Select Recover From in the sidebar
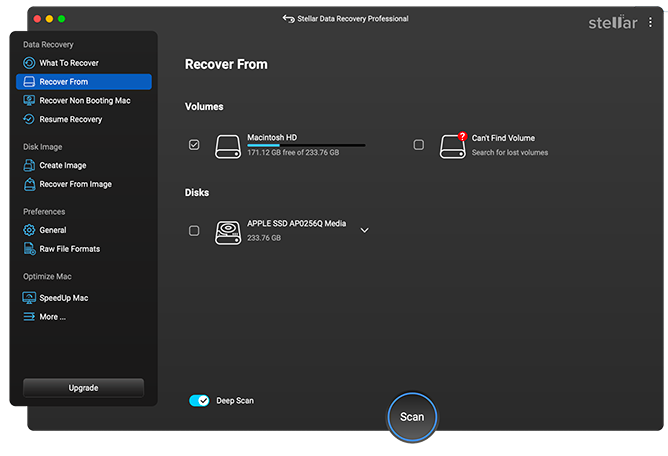The width and height of the screenshot is (668, 456). (84, 82)
